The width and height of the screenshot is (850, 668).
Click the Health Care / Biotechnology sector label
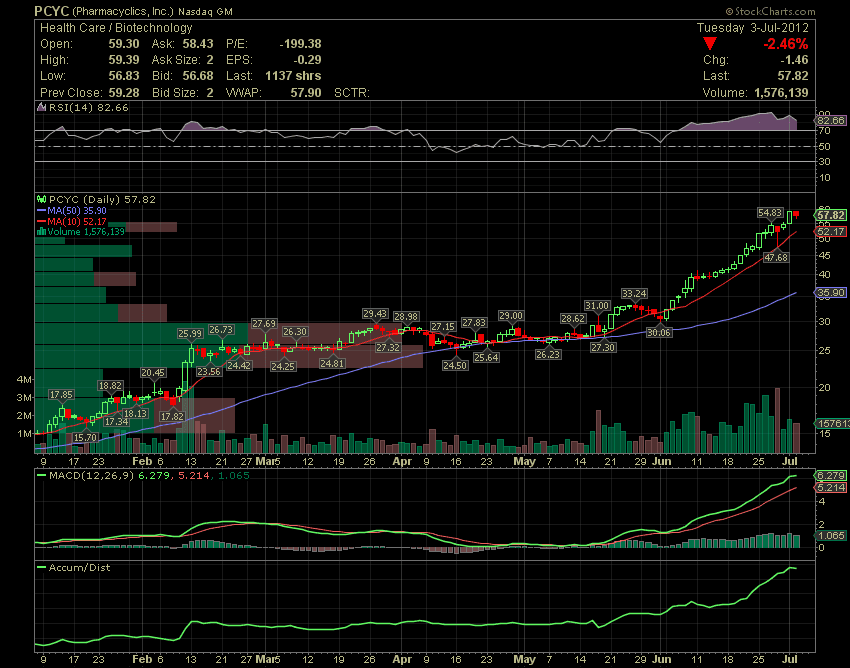point(116,28)
